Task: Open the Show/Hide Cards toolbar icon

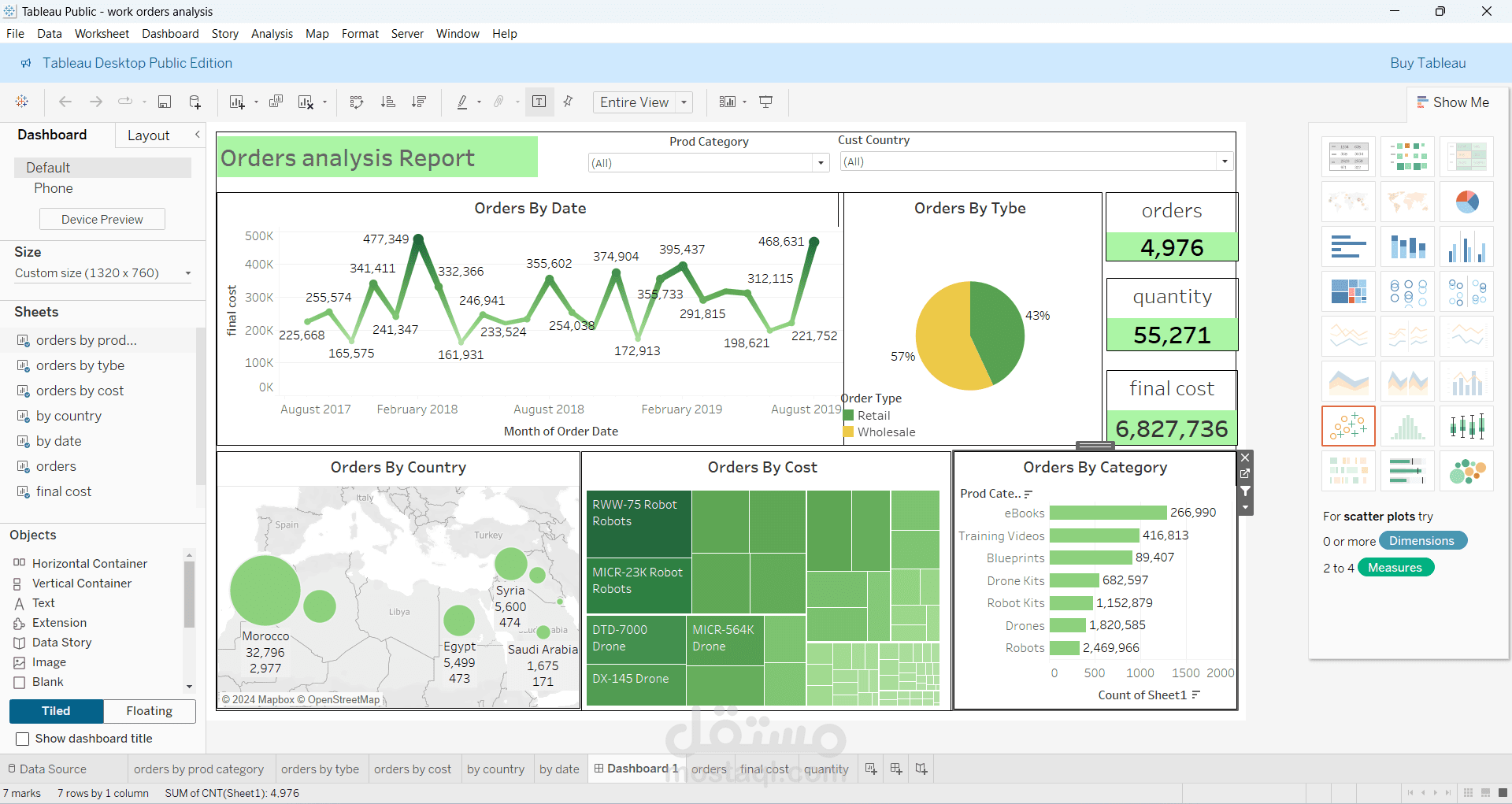Action: click(728, 102)
